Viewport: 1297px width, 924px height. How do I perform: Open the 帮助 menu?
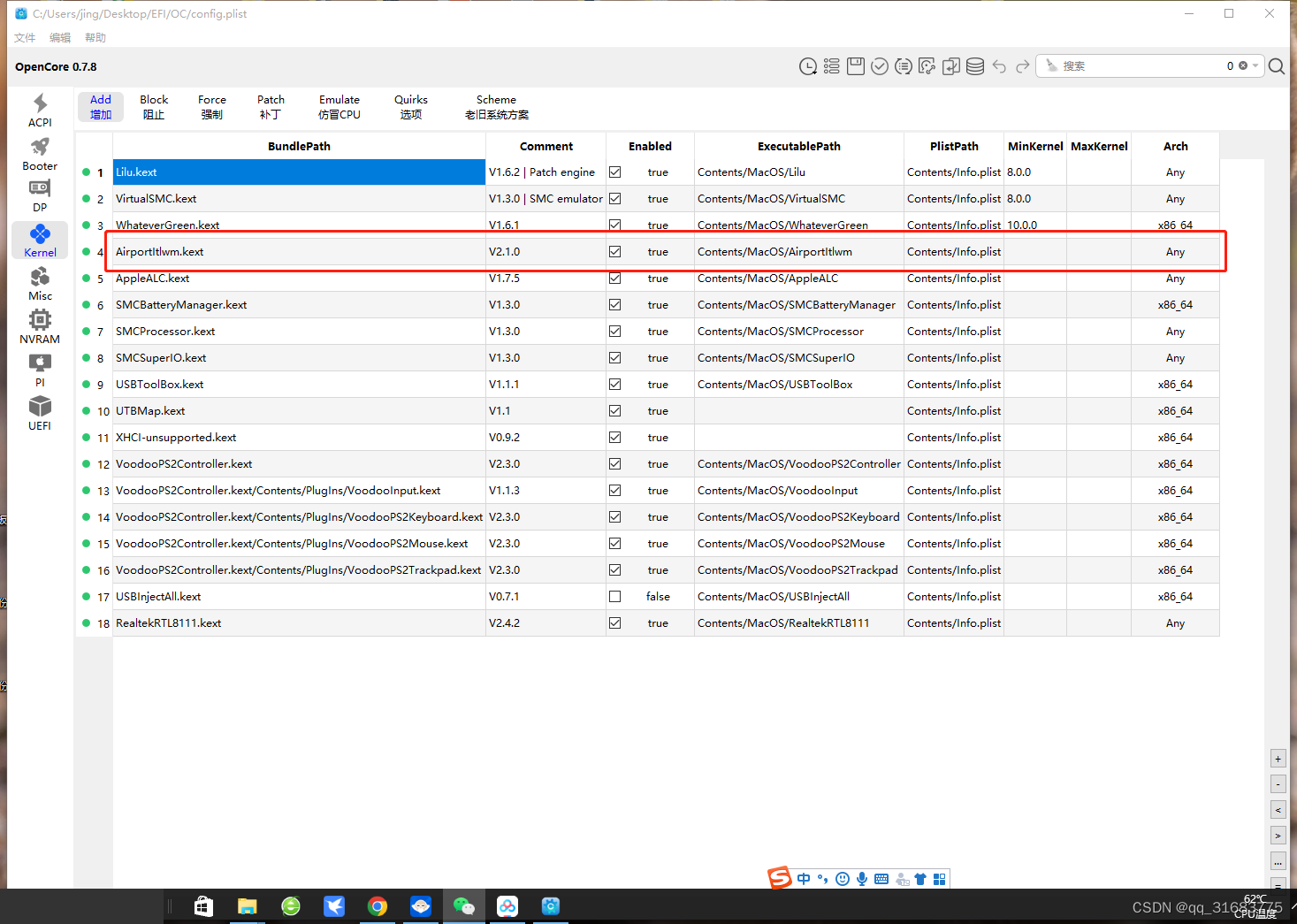pyautogui.click(x=95, y=38)
